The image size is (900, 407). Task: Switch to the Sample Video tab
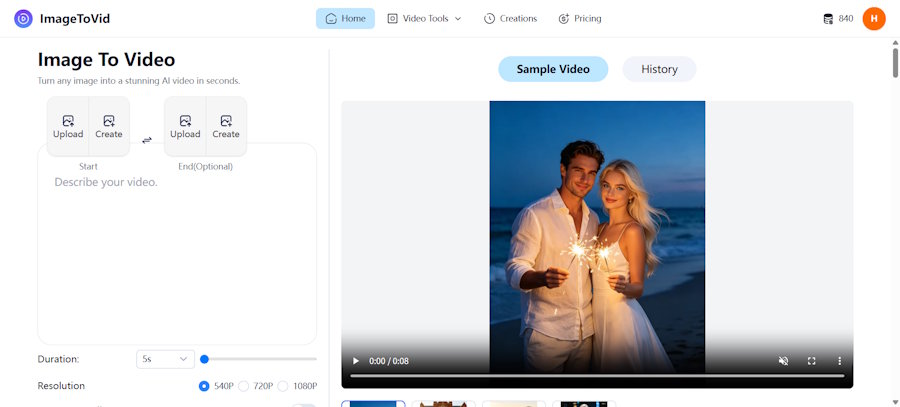click(x=553, y=69)
